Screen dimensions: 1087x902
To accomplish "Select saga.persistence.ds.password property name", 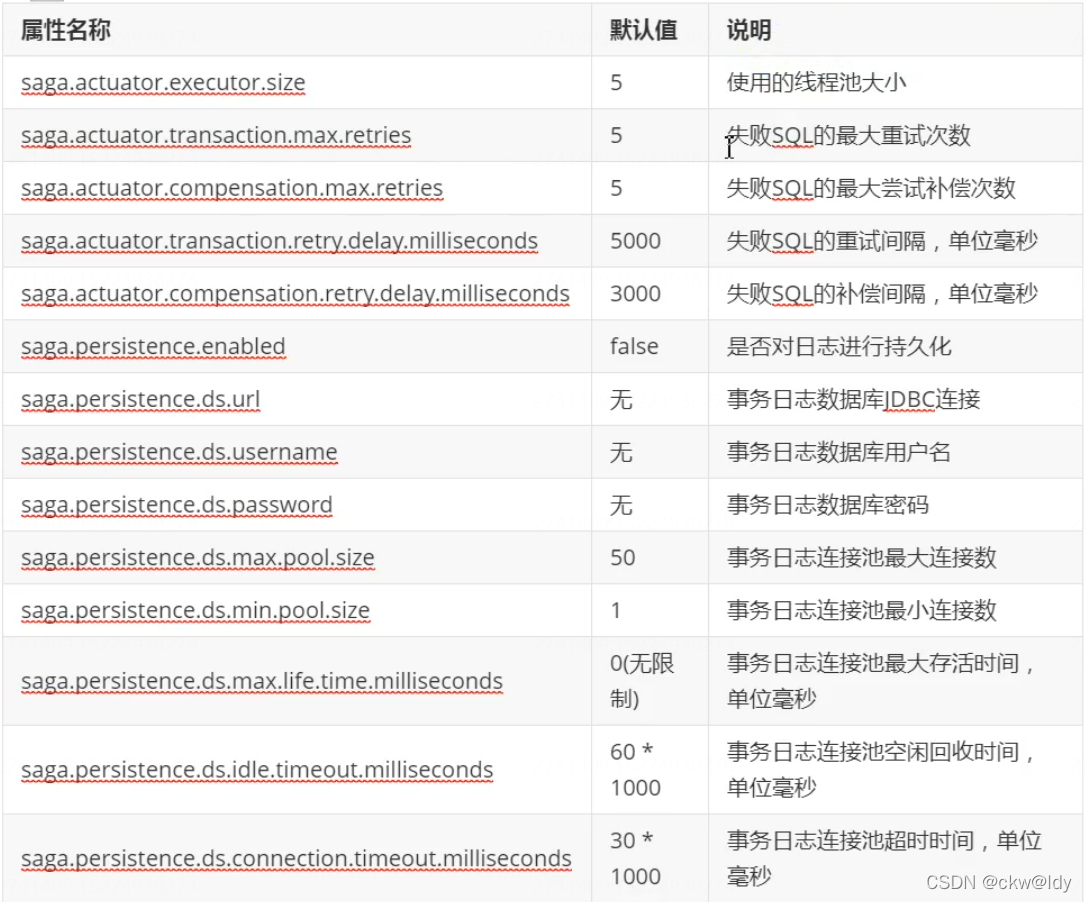I will point(177,505).
